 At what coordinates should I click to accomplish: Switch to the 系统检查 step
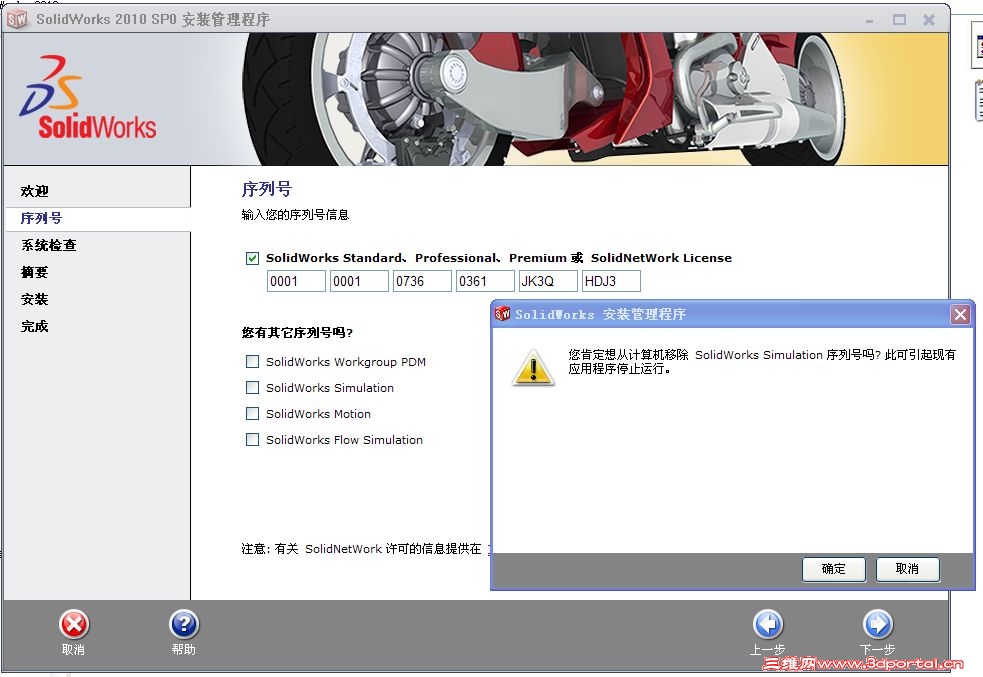(47, 245)
